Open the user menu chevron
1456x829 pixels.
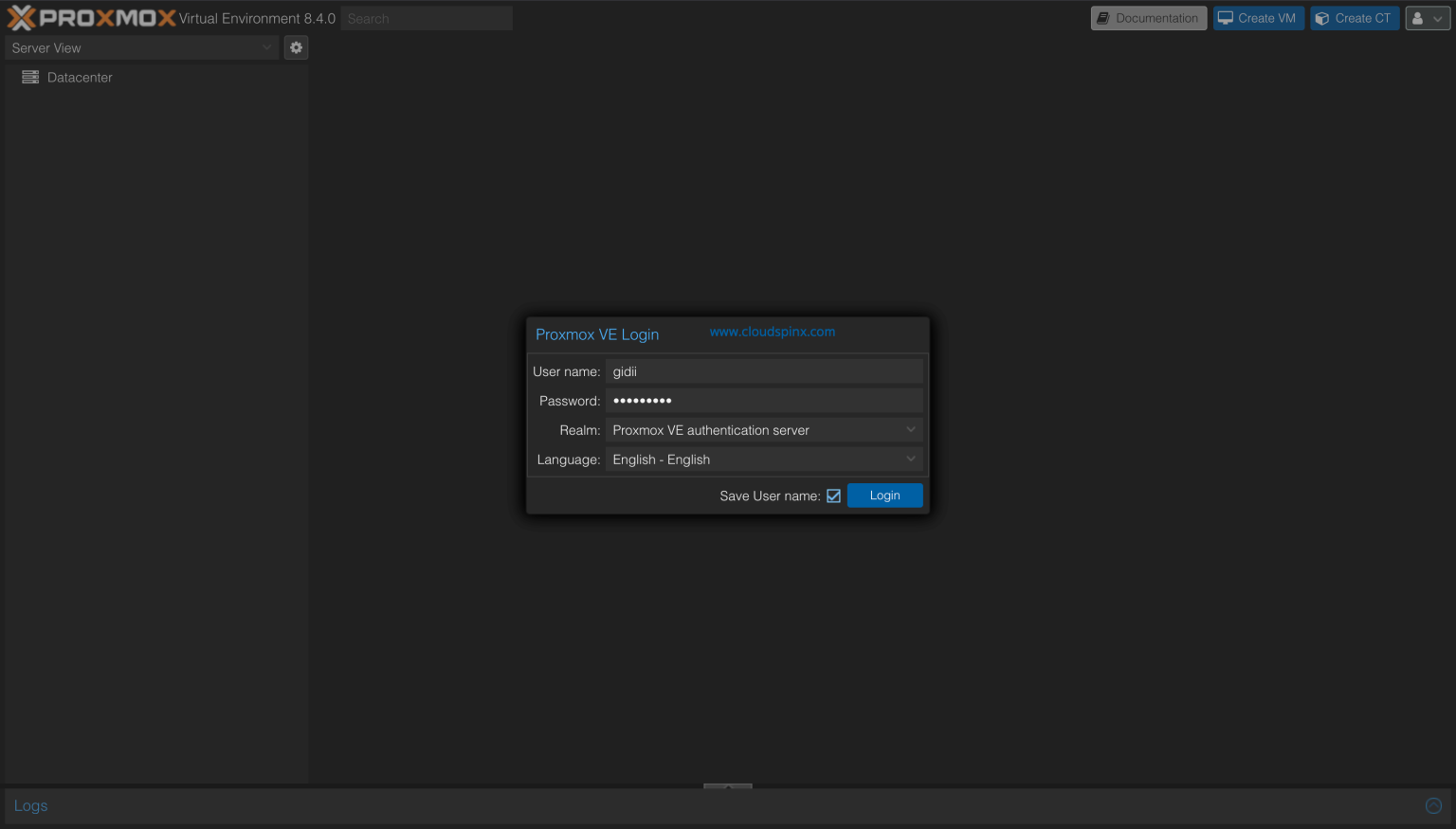(1437, 17)
